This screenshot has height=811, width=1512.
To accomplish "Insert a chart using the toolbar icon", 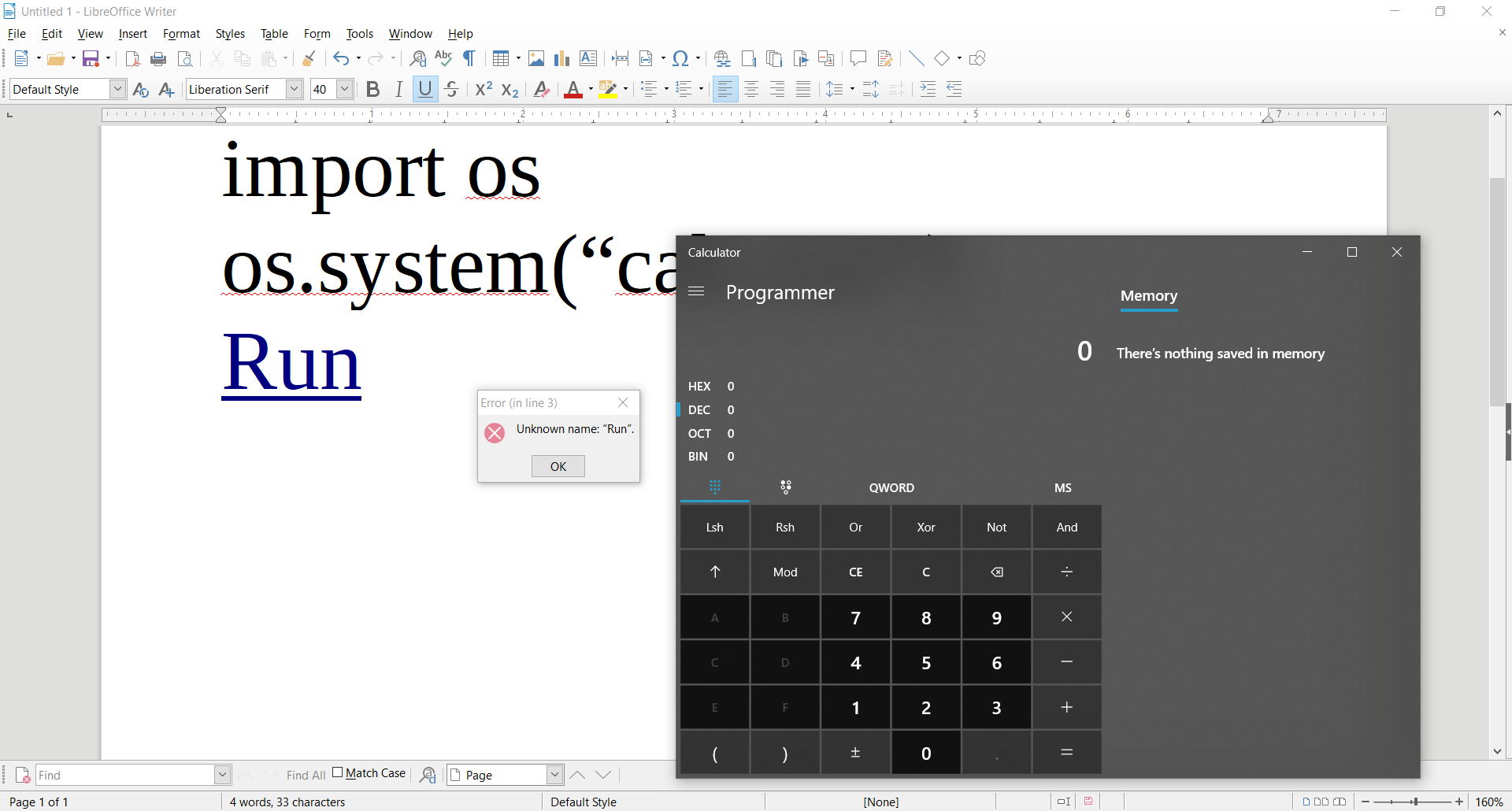I will coord(561,58).
